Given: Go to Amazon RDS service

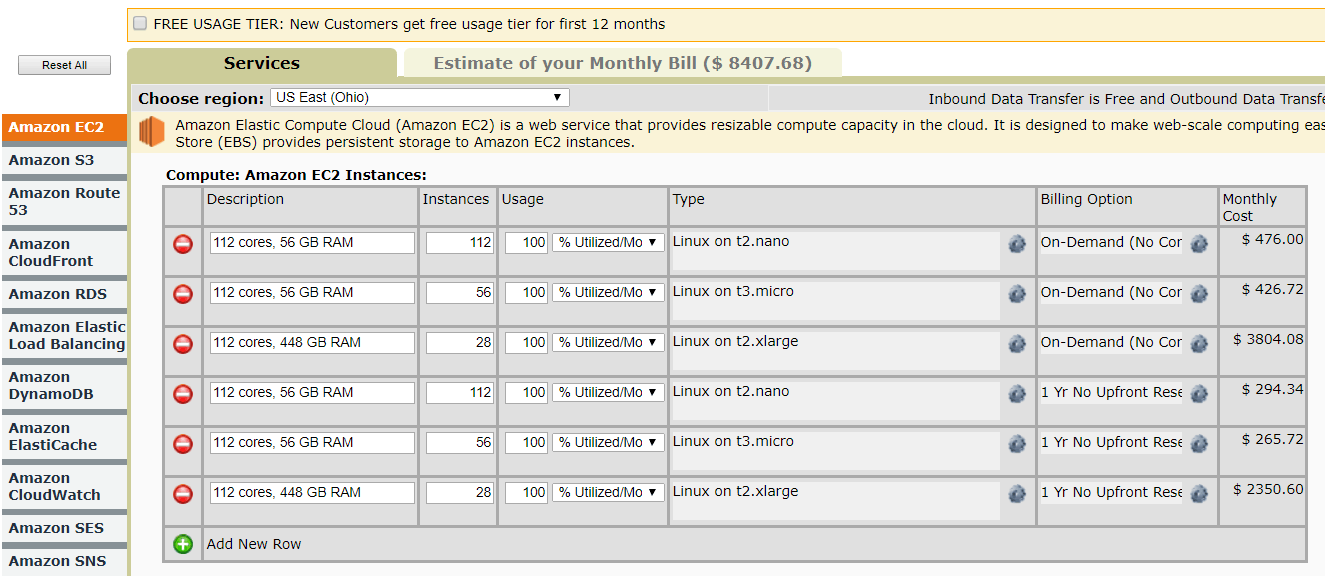Looking at the screenshot, I should (65, 294).
